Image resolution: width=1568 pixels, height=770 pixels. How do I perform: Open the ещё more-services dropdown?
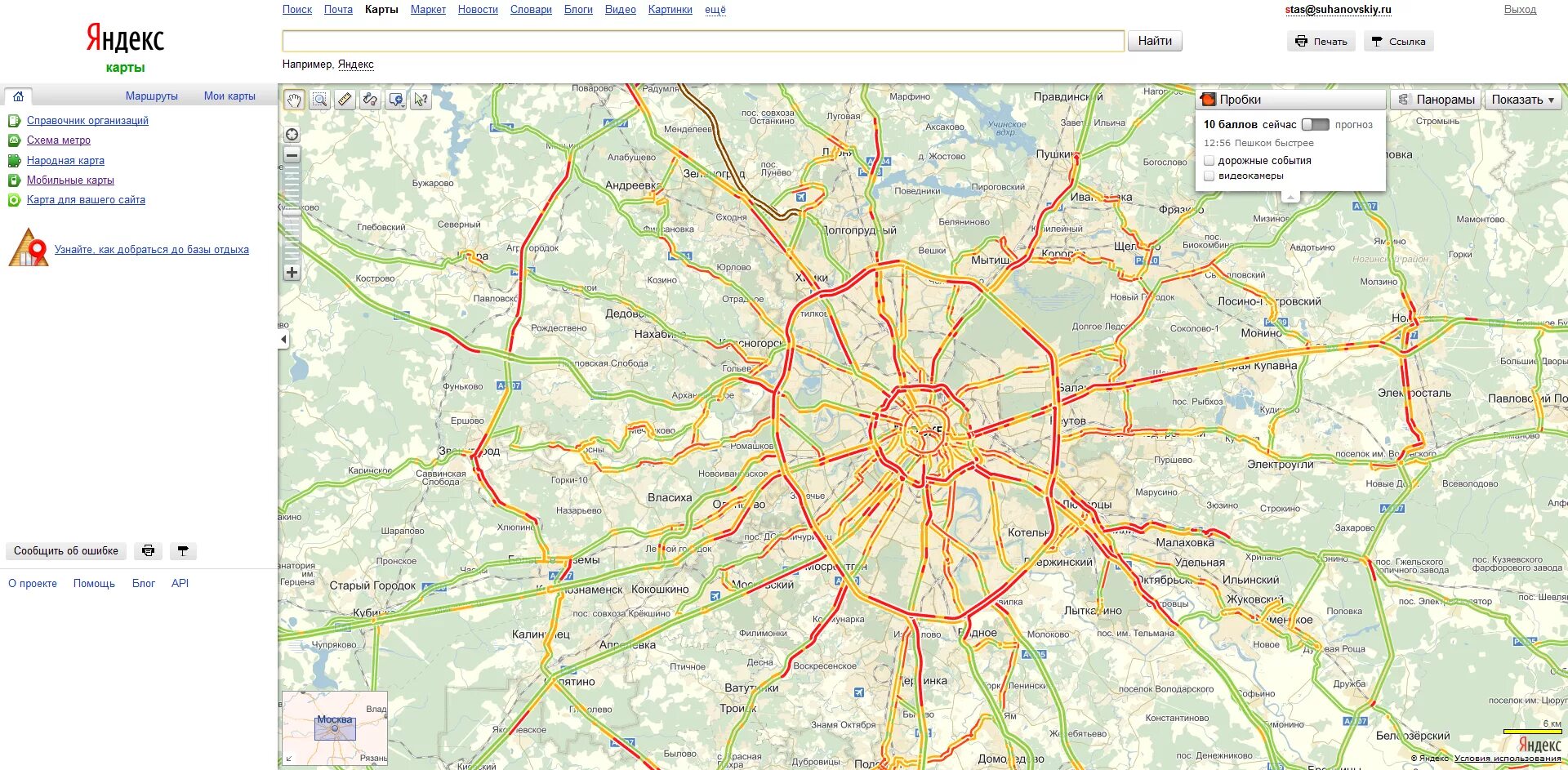coord(715,10)
